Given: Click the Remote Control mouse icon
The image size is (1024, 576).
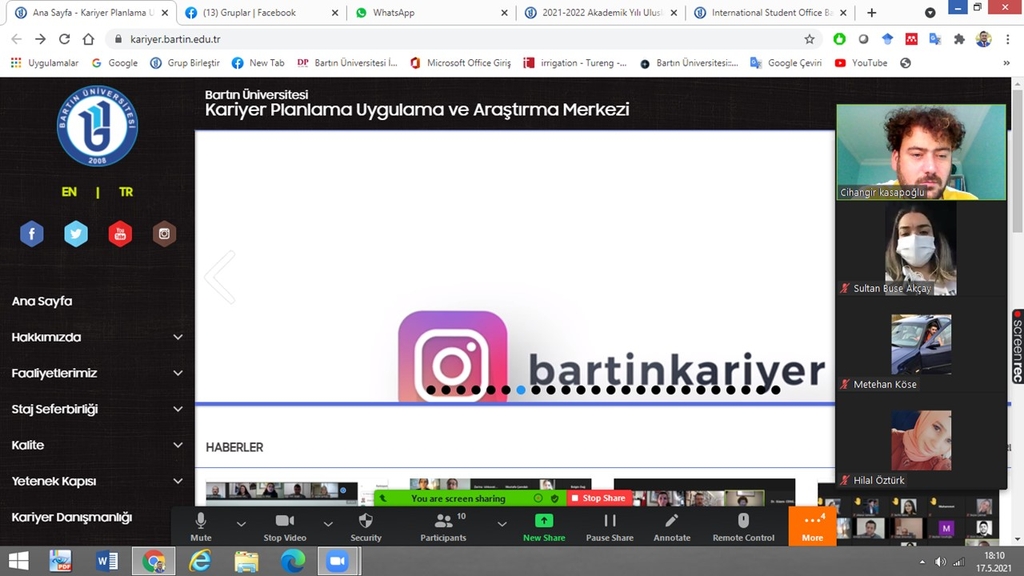Looking at the screenshot, I should click(743, 522).
